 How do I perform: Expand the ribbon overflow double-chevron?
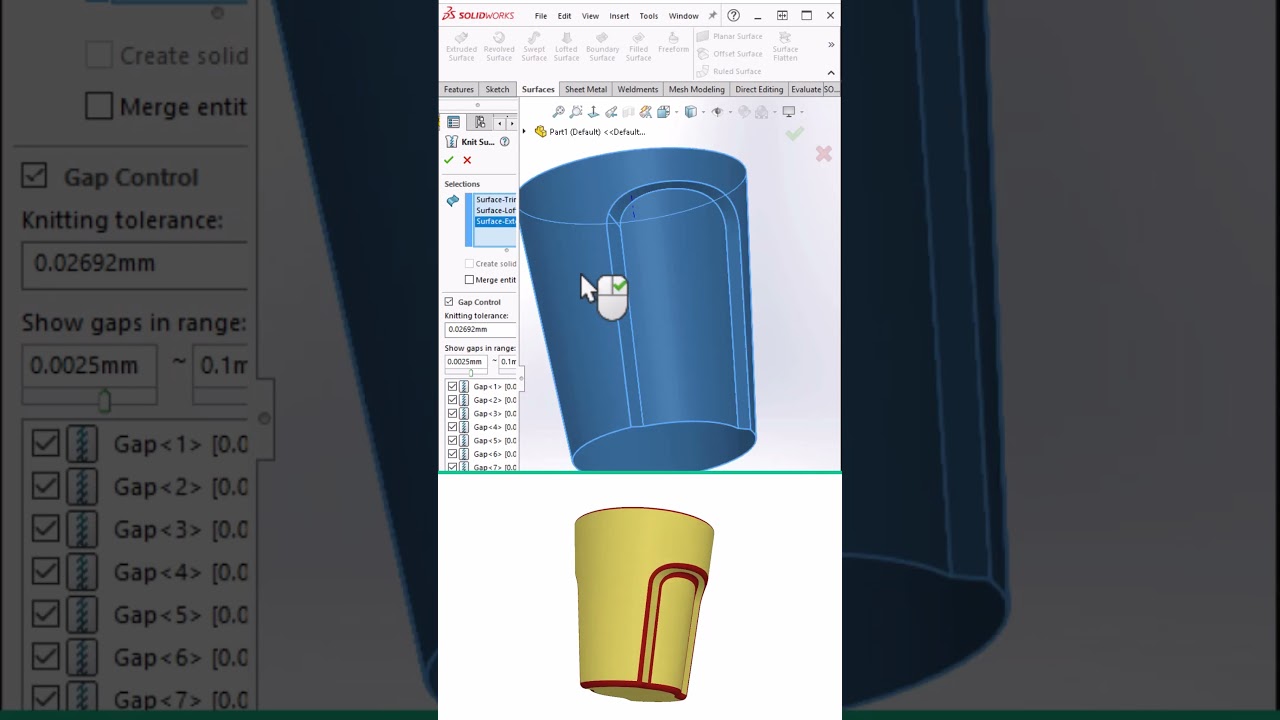831,44
